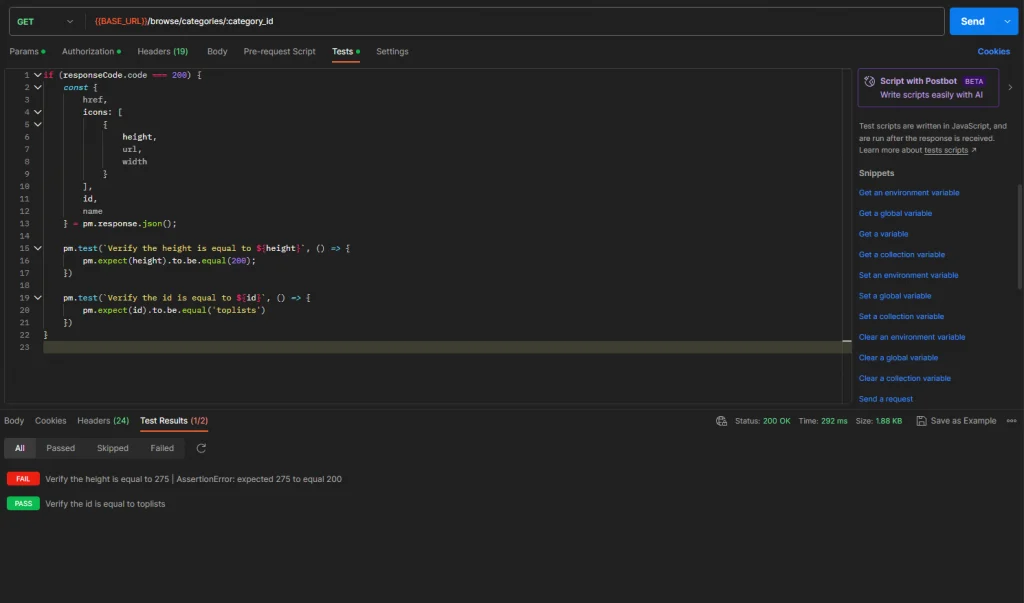Click the 'Write scripts easily with AI' text

[x=931, y=95]
